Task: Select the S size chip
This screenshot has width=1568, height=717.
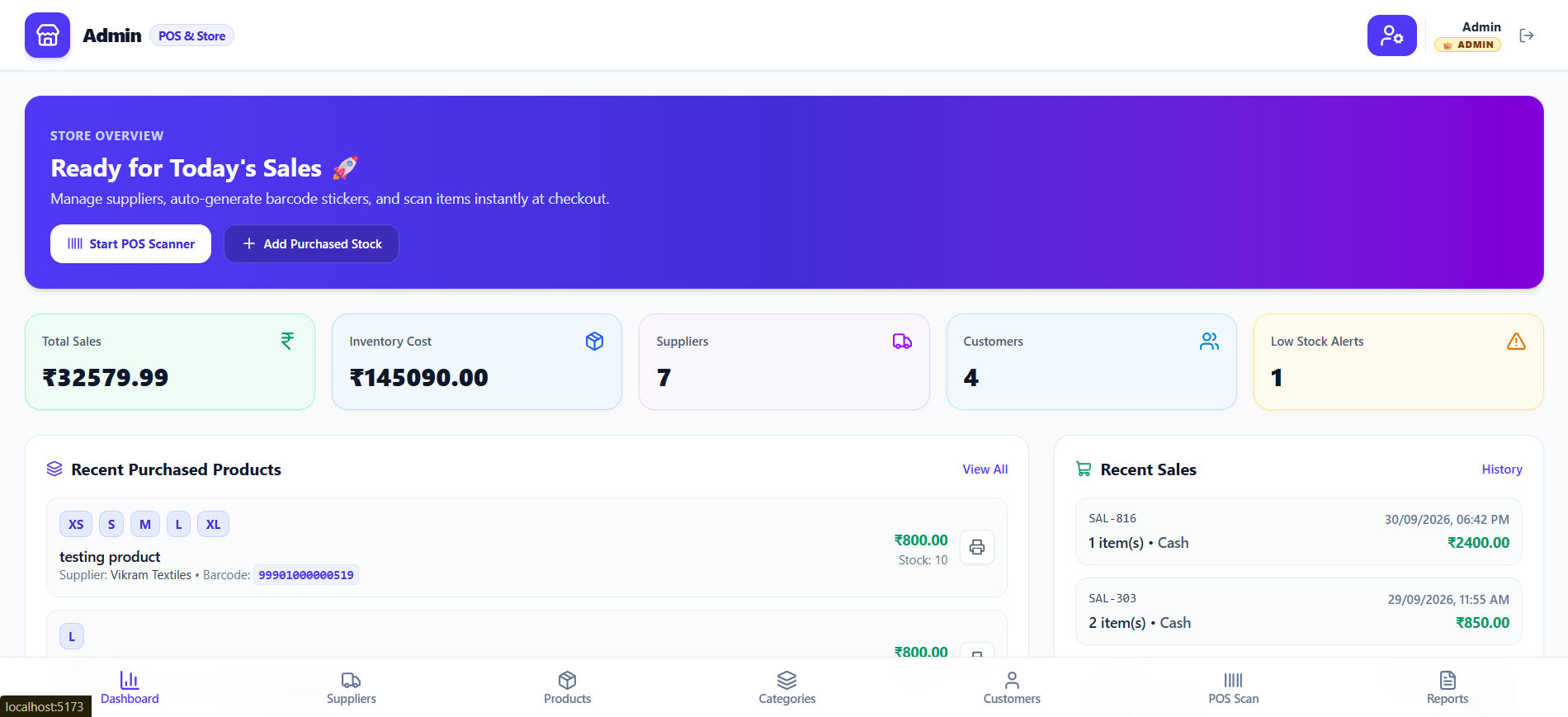Action: point(111,524)
